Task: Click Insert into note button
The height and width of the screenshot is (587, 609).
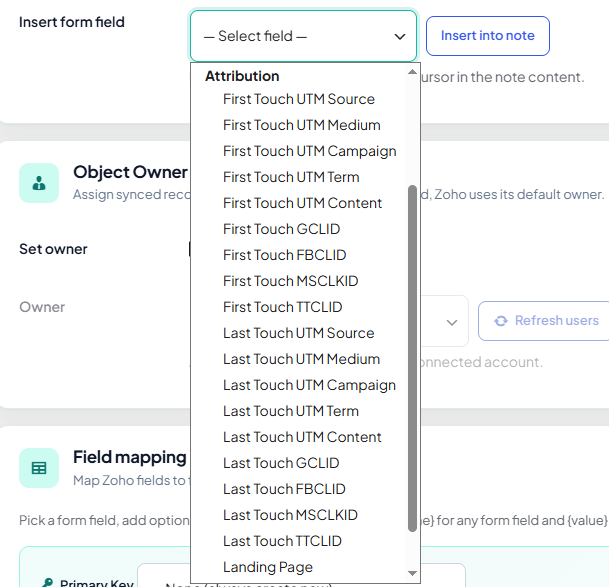Action: click(487, 36)
